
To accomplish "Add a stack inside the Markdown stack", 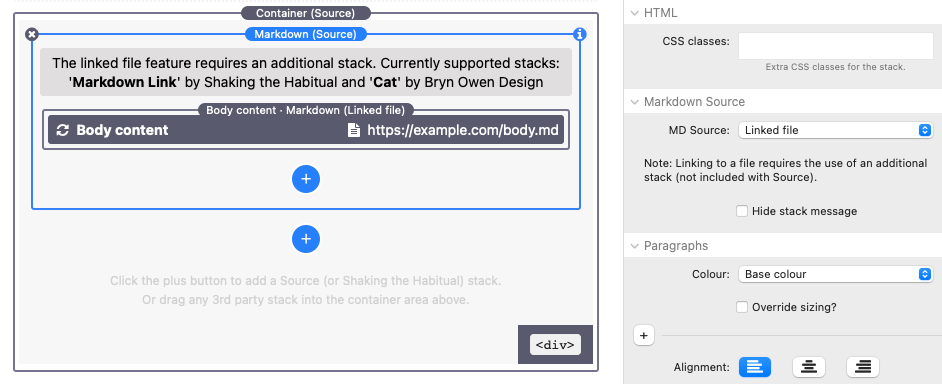I will 306,179.
